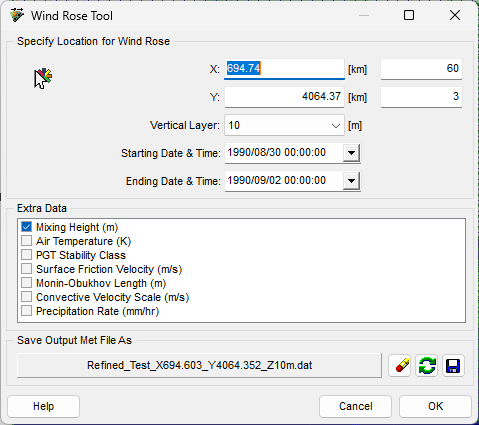Maximize the Wind Rose Tool window
Viewport: 479px width, 425px height.
click(x=409, y=15)
